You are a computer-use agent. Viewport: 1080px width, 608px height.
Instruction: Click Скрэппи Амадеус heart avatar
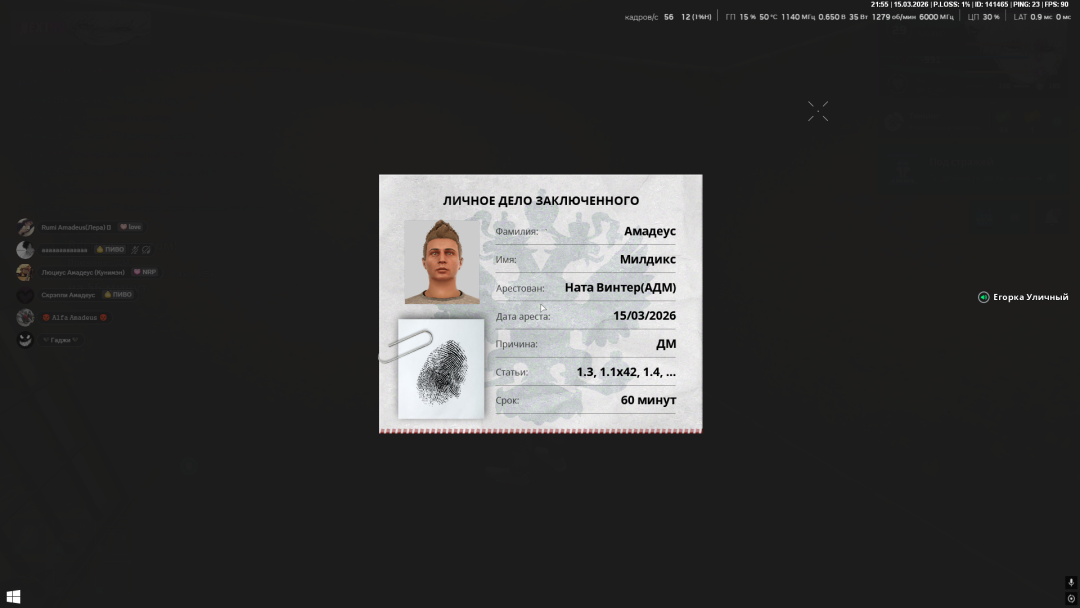(x=25, y=295)
